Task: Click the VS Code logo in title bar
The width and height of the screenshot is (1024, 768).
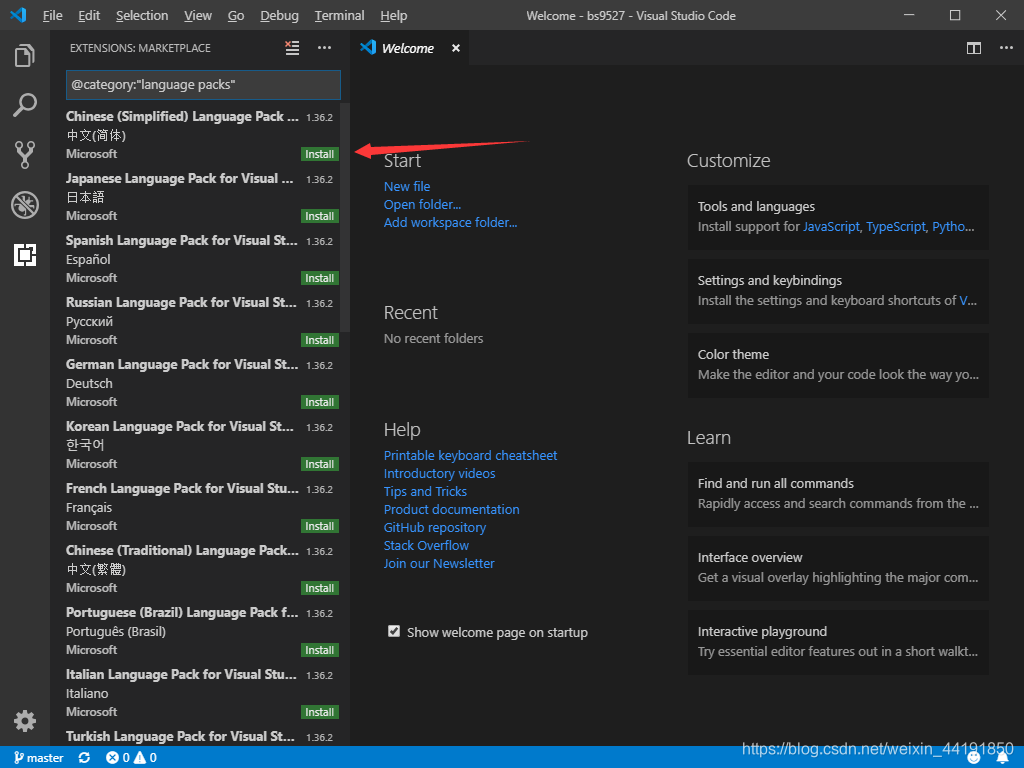Action: pos(18,15)
